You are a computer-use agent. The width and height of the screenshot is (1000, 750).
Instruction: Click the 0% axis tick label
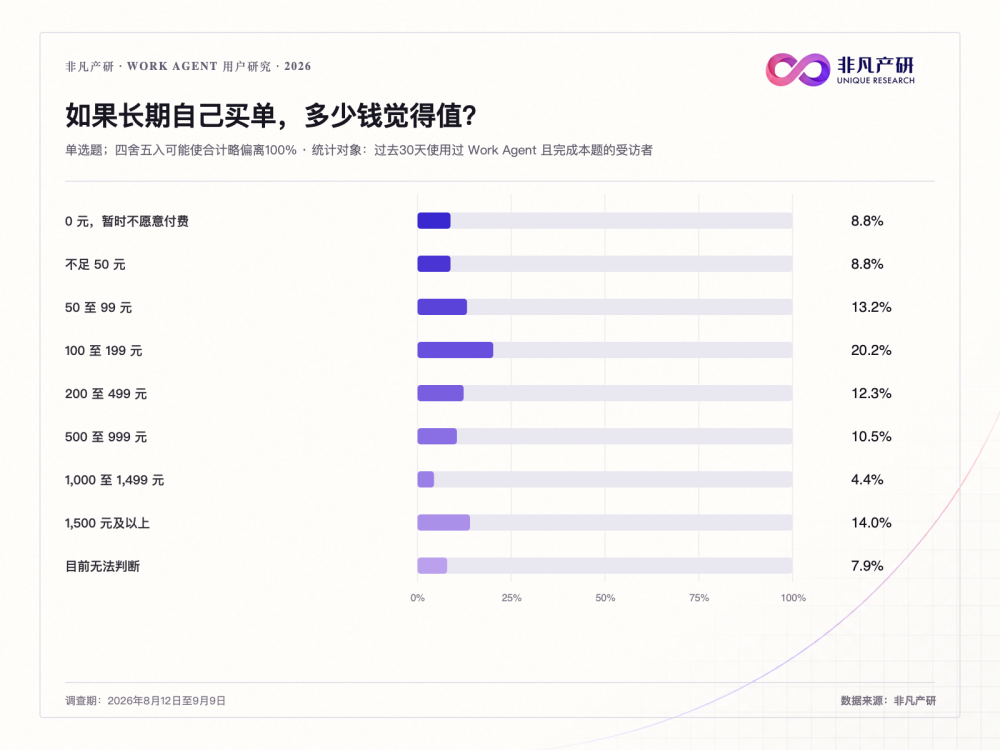pos(418,598)
